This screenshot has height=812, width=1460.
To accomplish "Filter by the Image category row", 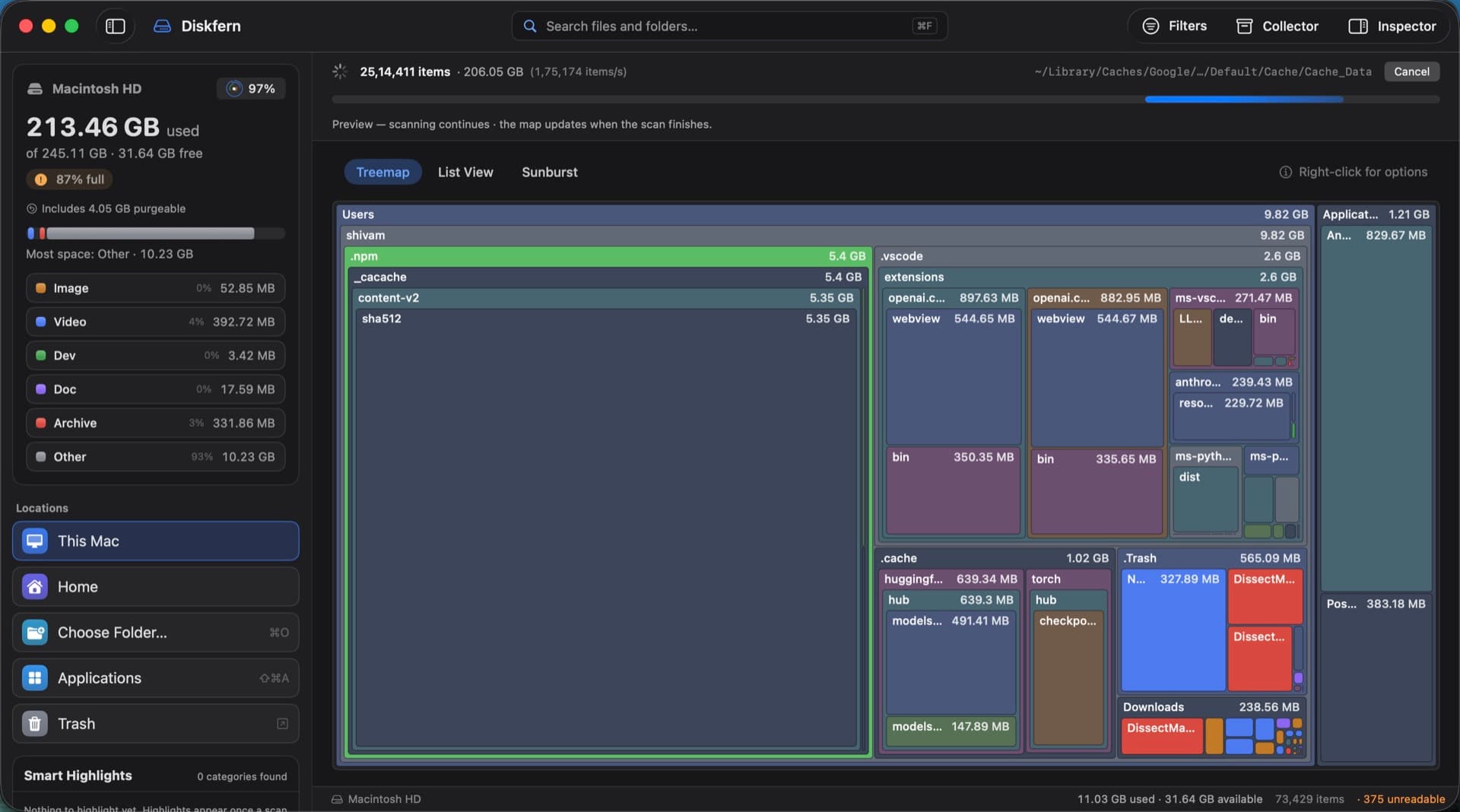I will (156, 288).
